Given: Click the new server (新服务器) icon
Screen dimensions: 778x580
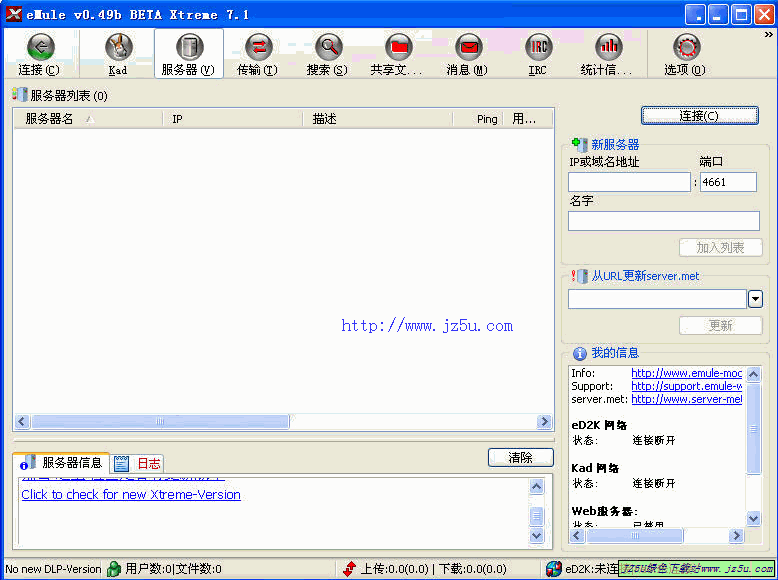Looking at the screenshot, I should point(580,145).
